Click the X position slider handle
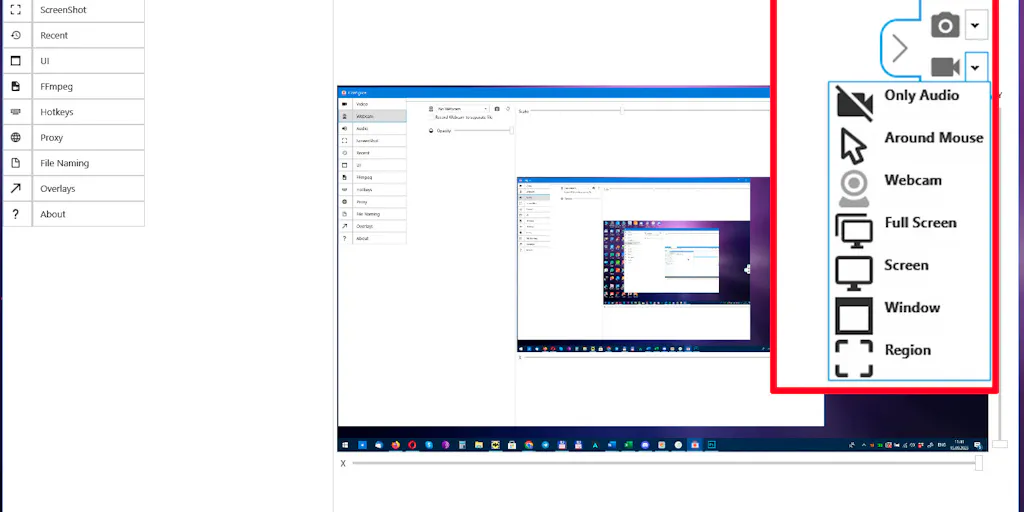 [978, 463]
